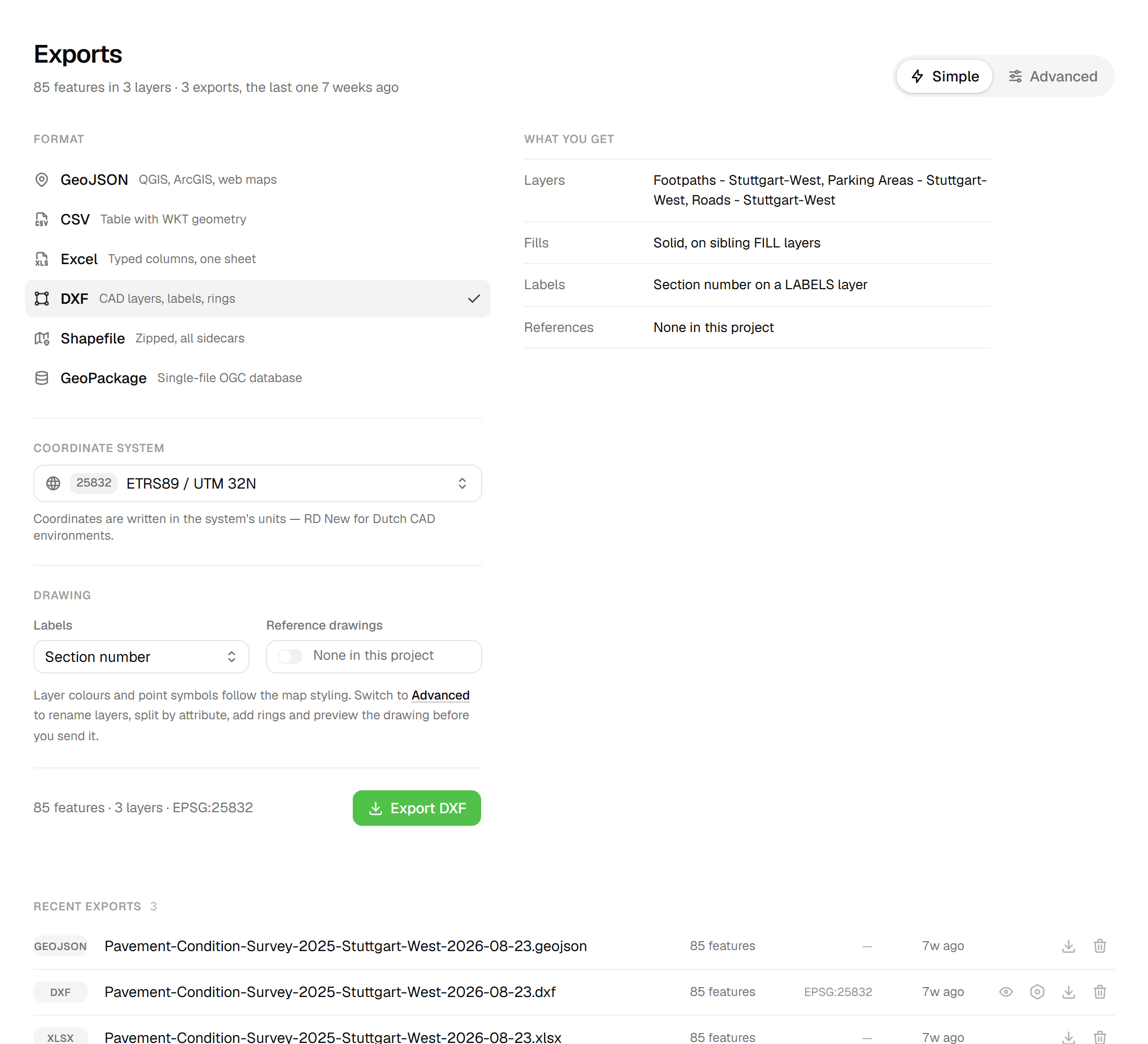Click the GeoPackage database icon
The width and height of the screenshot is (1148, 1044).
42,378
